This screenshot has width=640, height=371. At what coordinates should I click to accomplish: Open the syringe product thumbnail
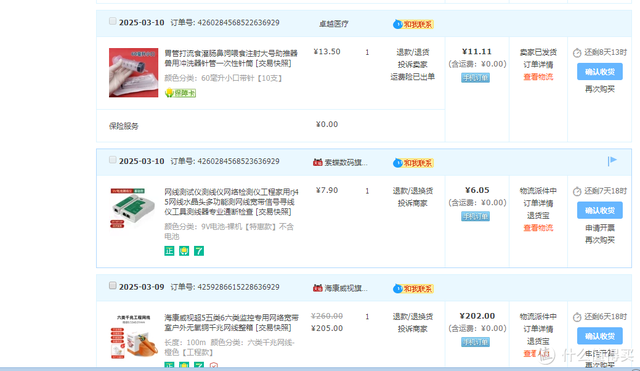point(133,73)
